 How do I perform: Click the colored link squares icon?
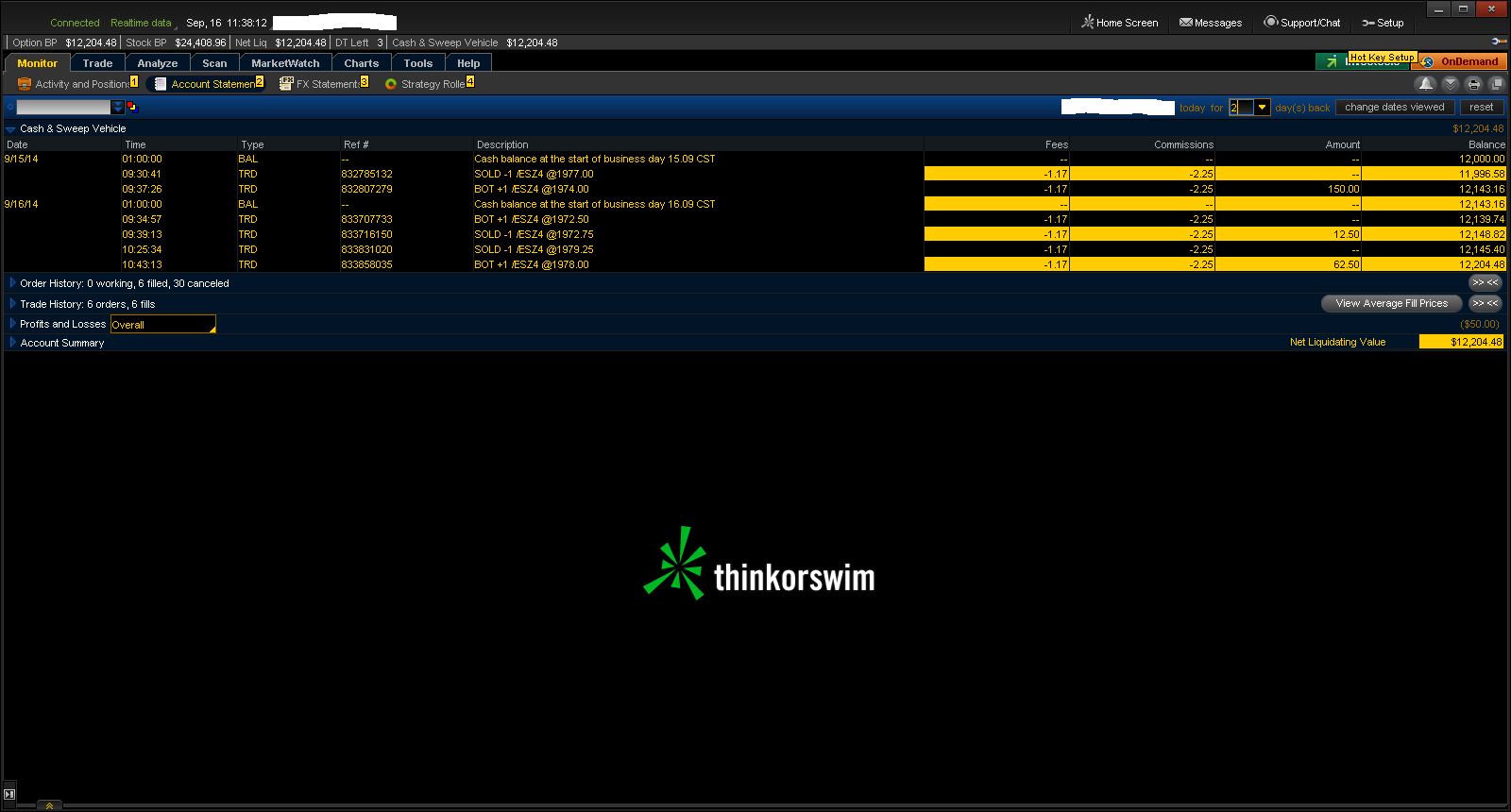pyautogui.click(x=132, y=107)
